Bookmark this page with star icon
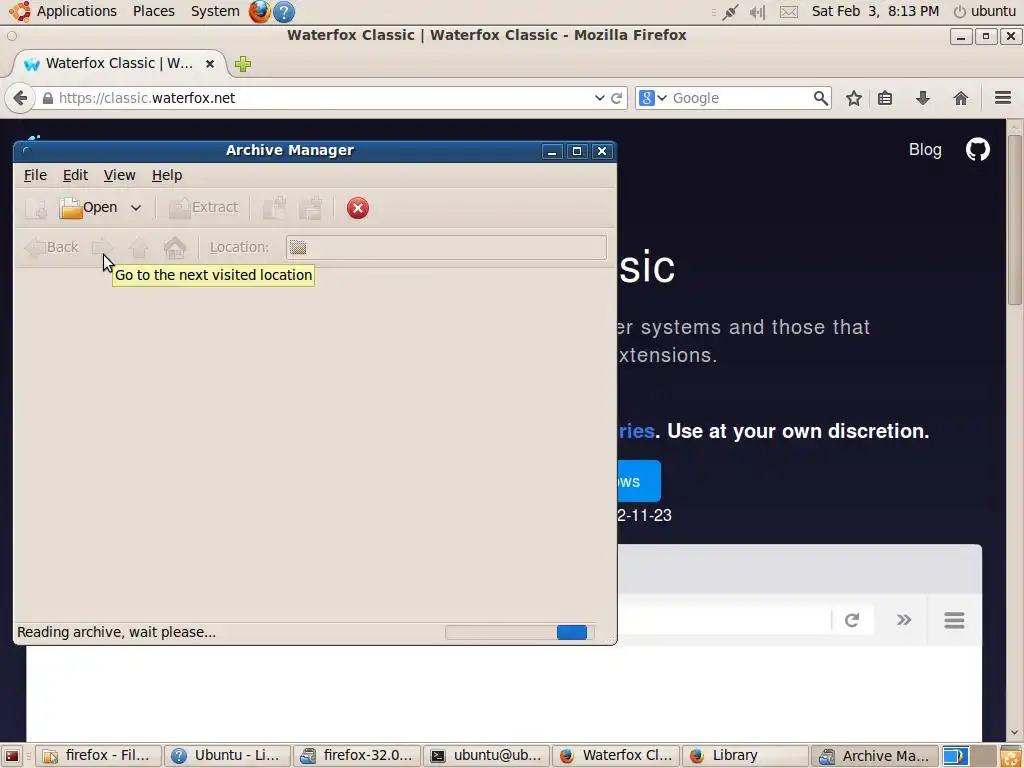 click(x=854, y=98)
